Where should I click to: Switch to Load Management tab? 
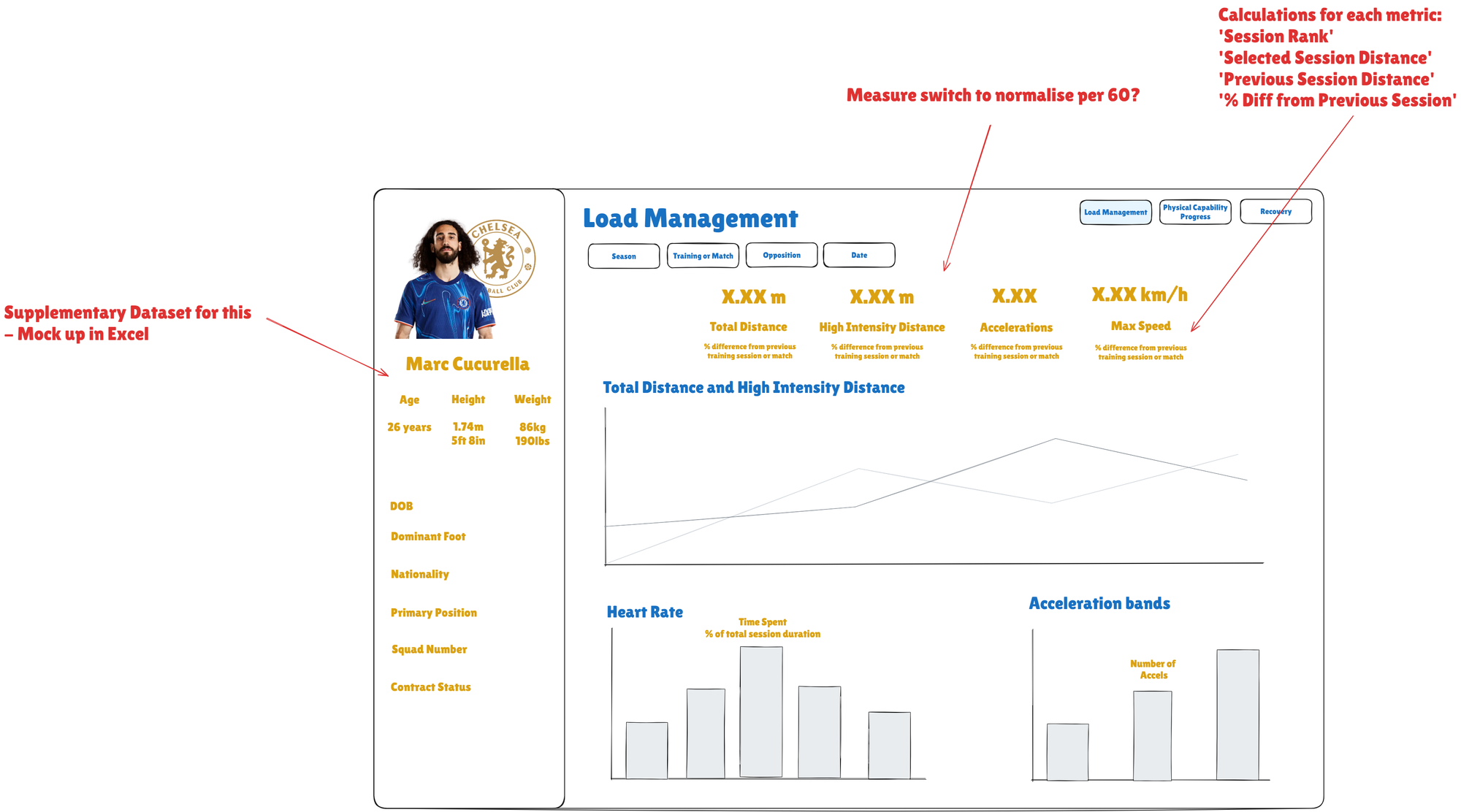coord(1115,212)
